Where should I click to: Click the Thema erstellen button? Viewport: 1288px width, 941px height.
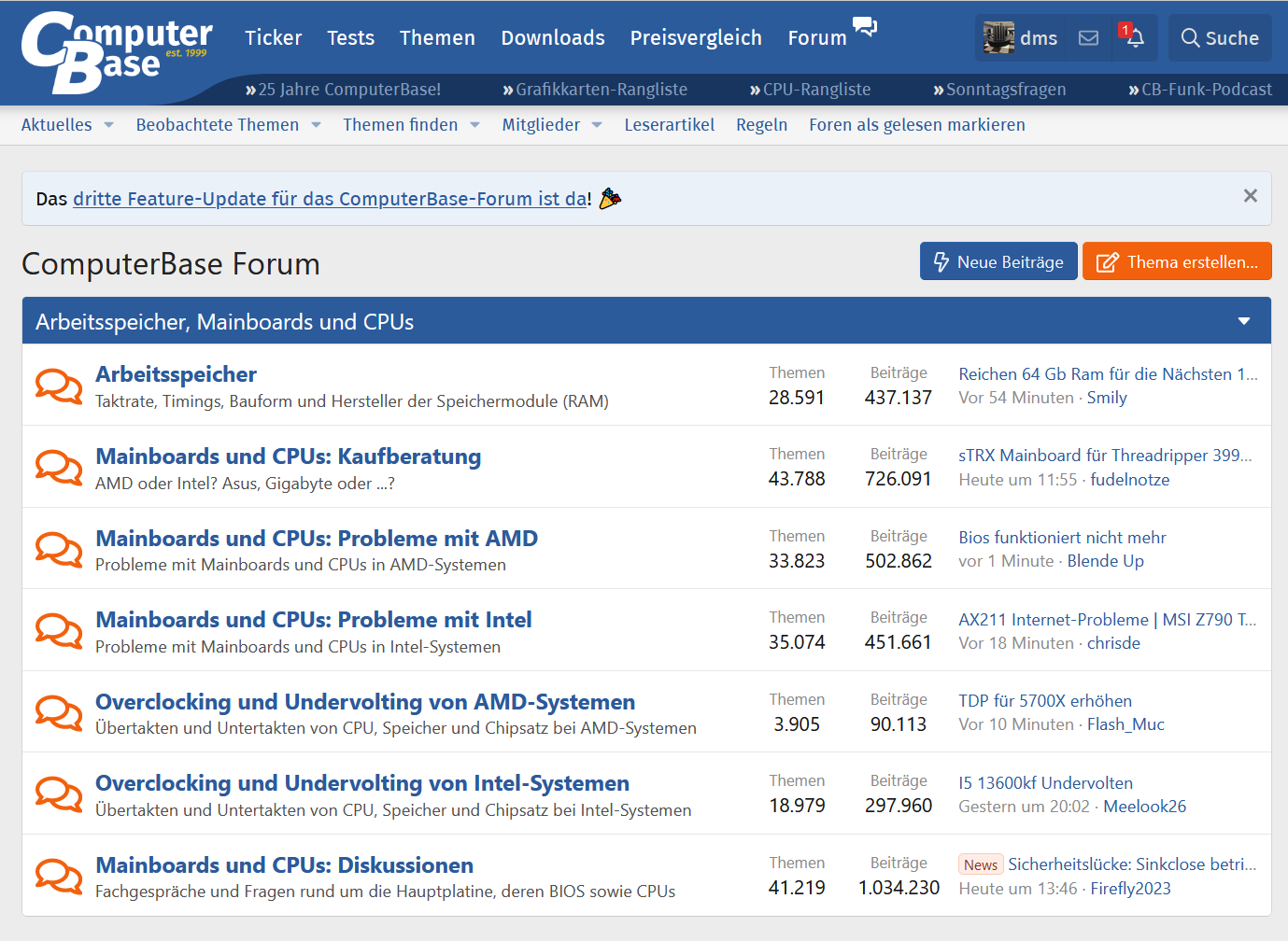[x=1177, y=261]
